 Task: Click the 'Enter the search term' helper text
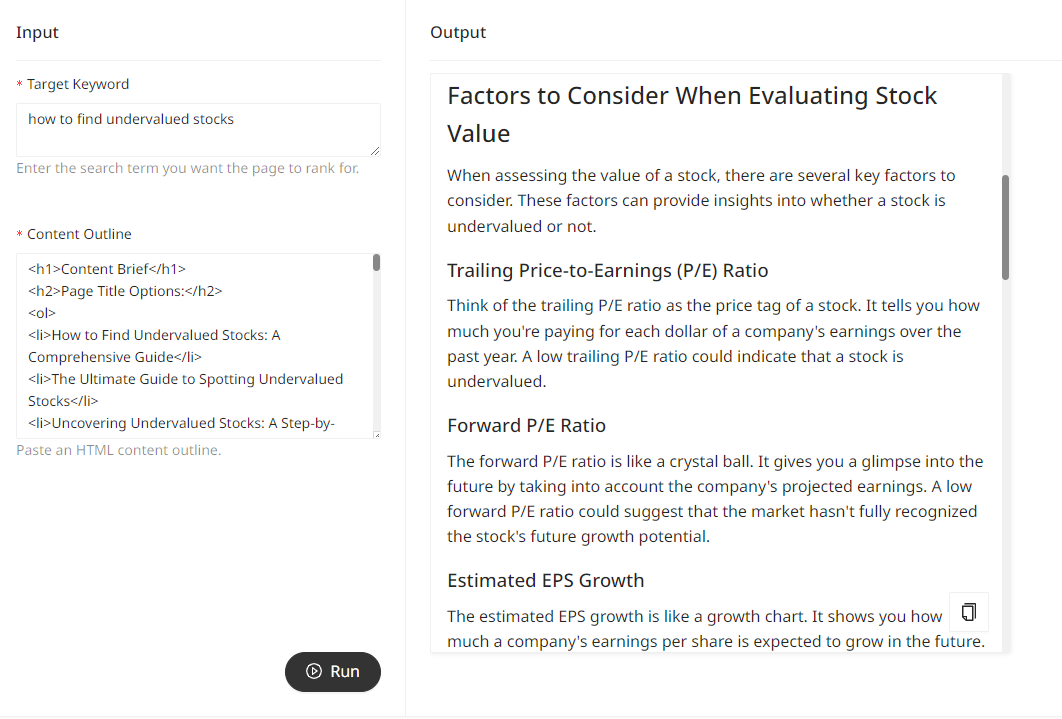point(186,168)
